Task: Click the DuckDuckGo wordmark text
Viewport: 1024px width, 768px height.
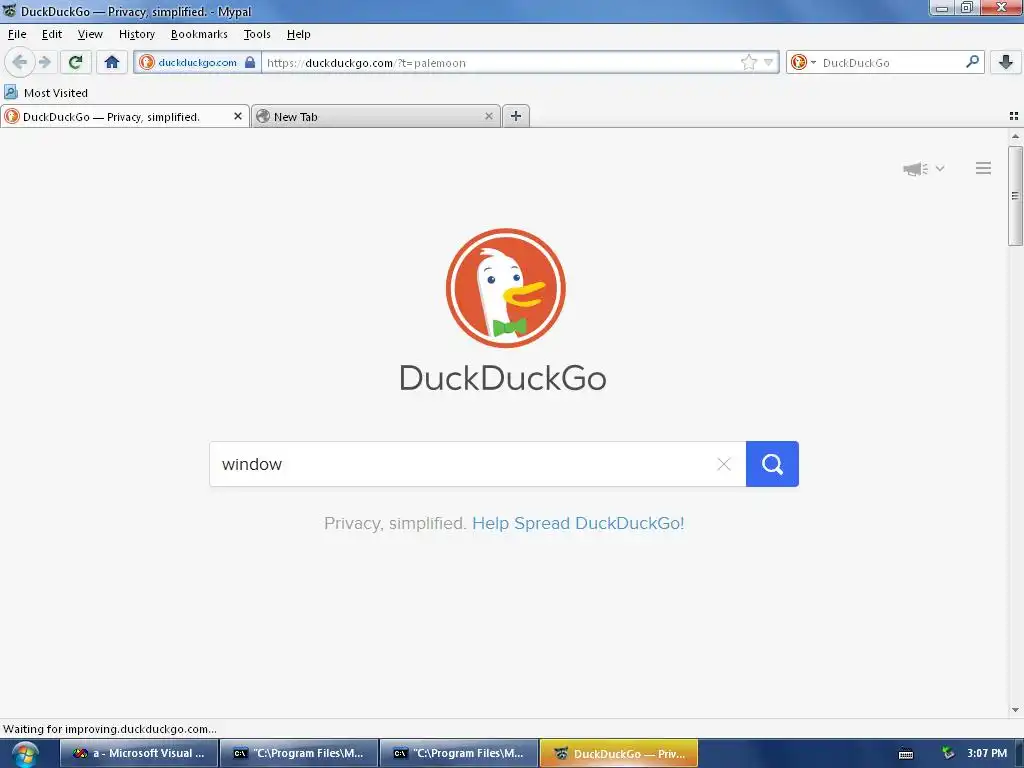Action: pos(503,378)
